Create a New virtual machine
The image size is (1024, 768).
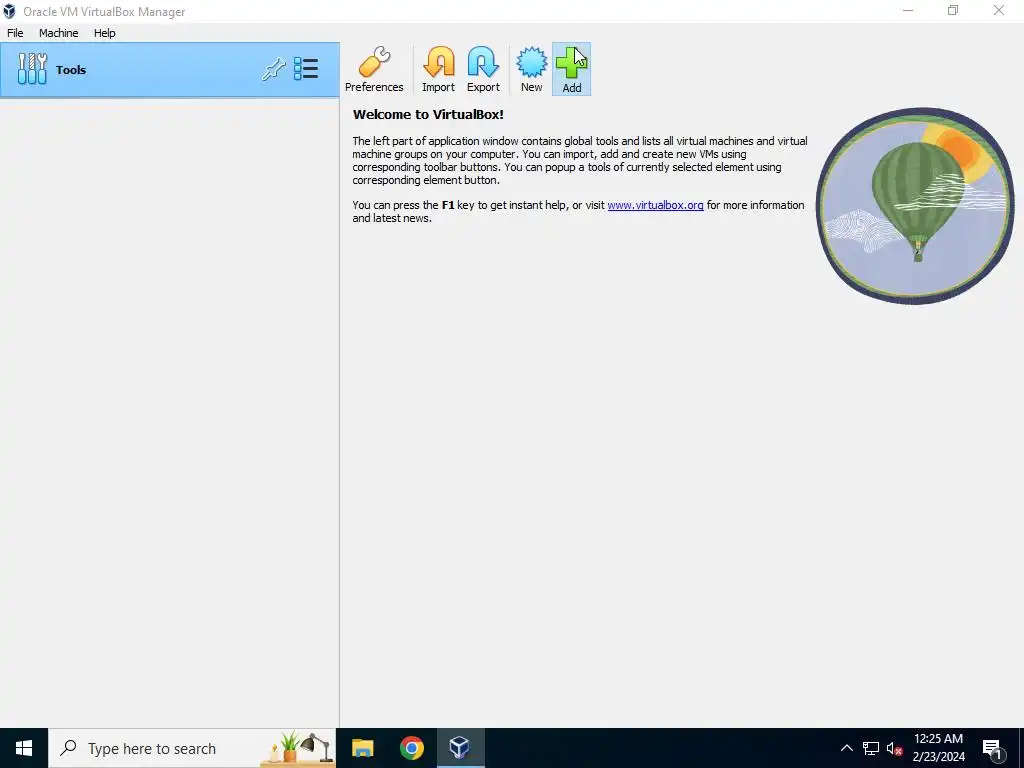532,69
